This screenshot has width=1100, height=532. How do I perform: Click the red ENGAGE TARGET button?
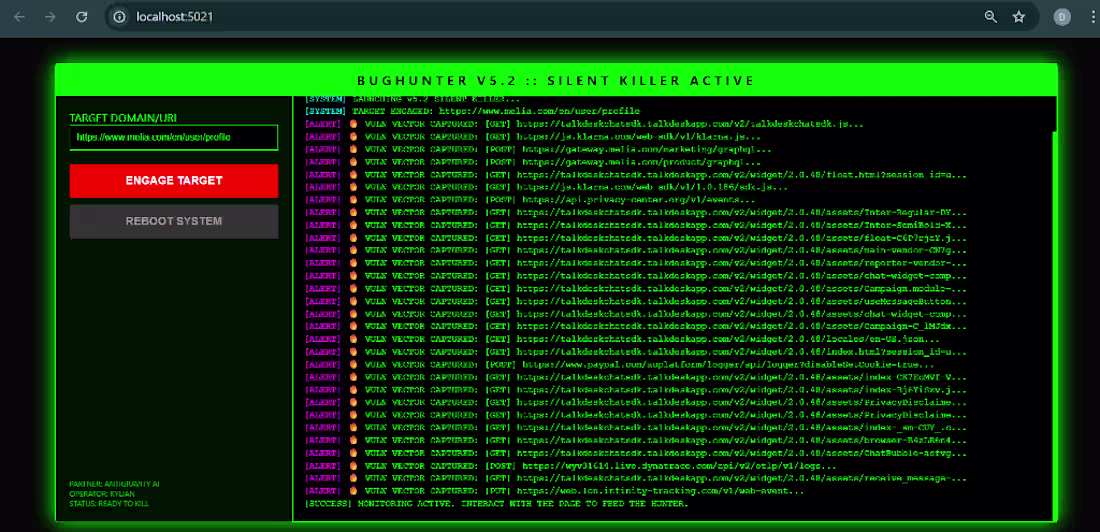point(174,180)
